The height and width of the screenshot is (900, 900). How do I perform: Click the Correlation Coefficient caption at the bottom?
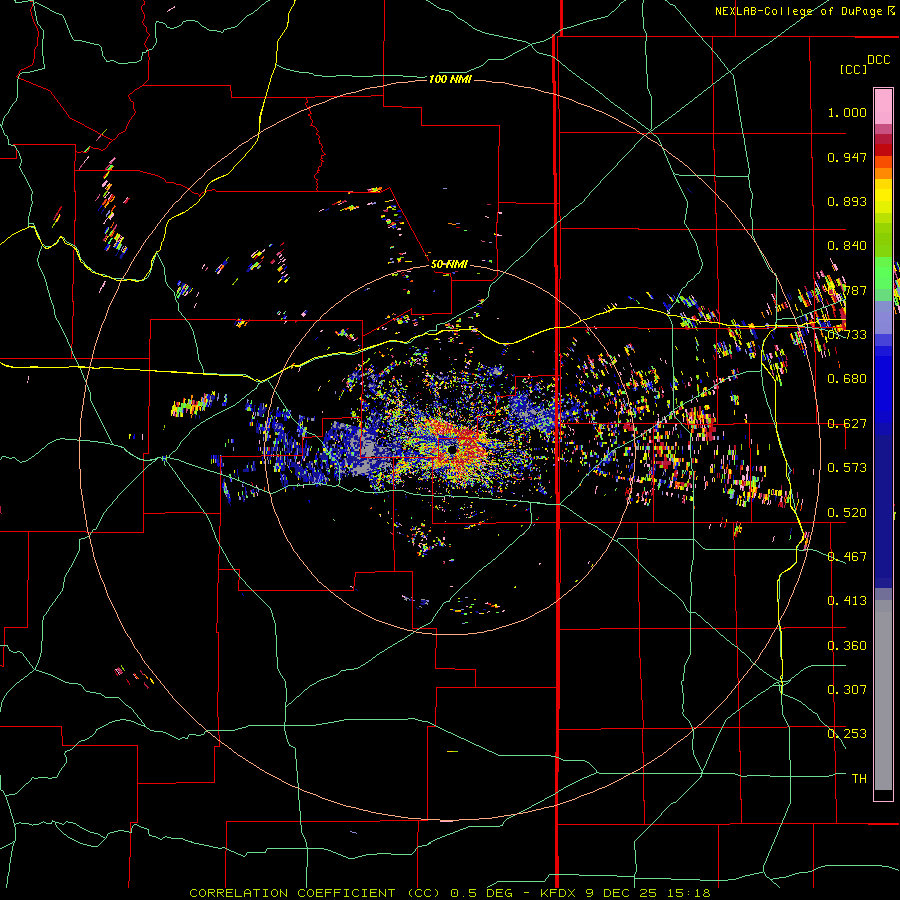click(450, 893)
